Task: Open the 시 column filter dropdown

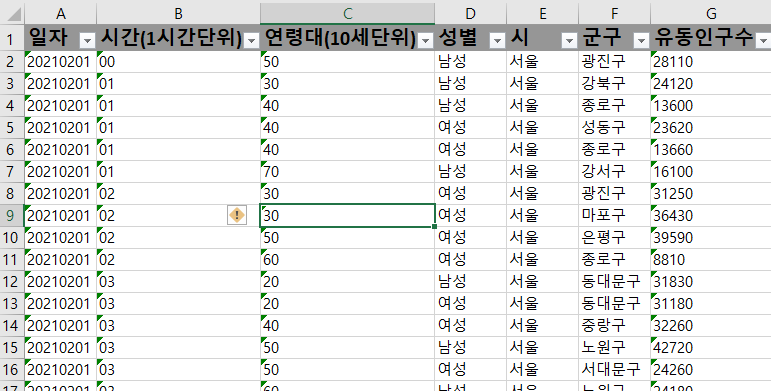Action: tap(569, 41)
